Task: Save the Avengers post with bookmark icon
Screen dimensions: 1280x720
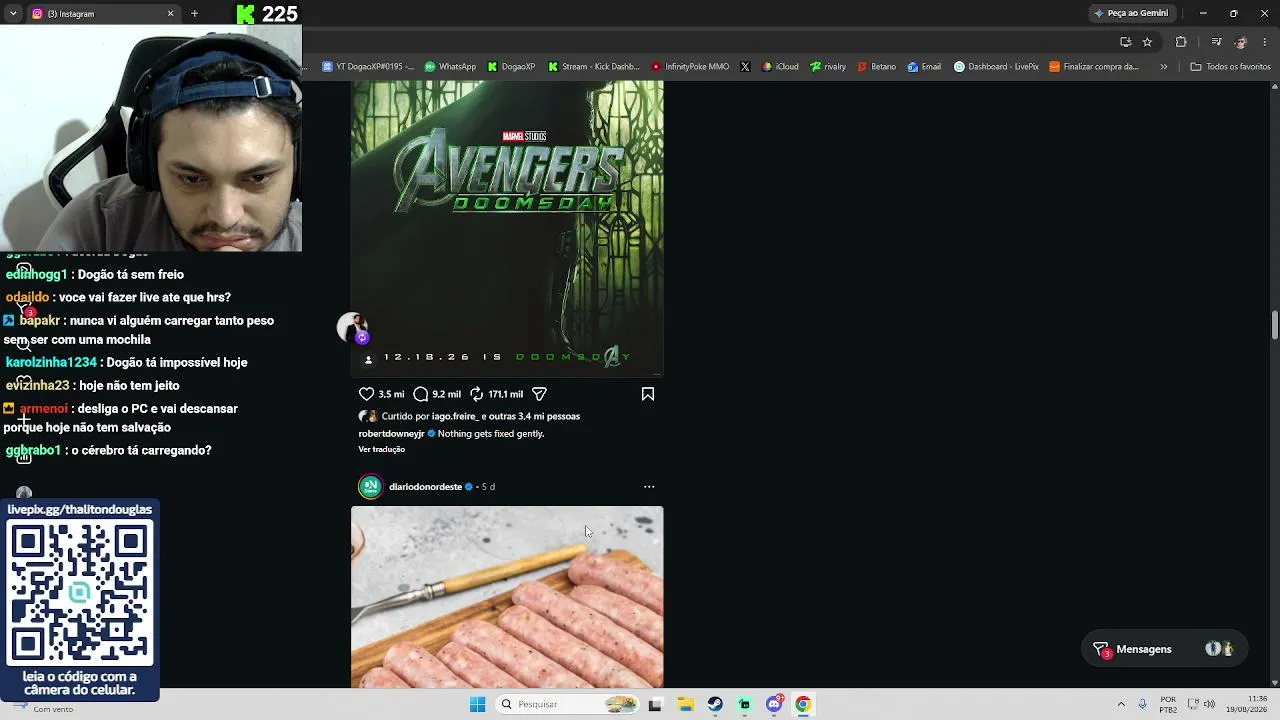Action: click(x=648, y=394)
